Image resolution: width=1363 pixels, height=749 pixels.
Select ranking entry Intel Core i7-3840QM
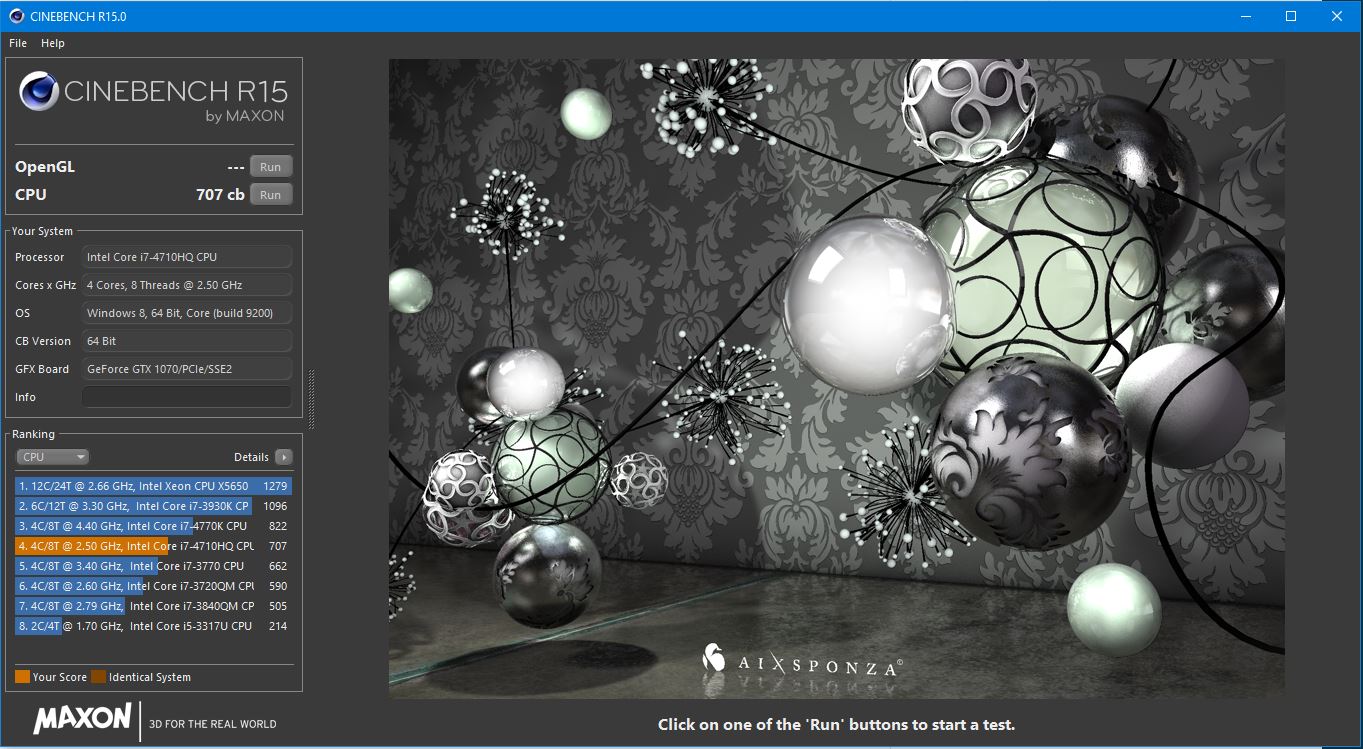tap(154, 606)
